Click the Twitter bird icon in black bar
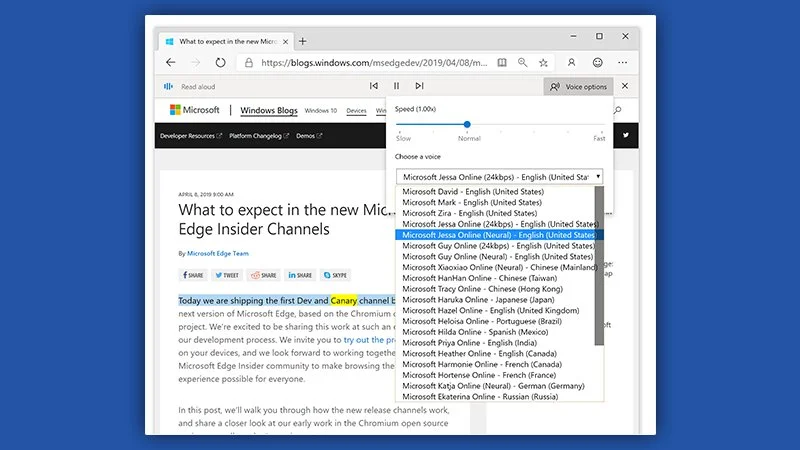Image resolution: width=800 pixels, height=450 pixels. pyautogui.click(x=626, y=135)
